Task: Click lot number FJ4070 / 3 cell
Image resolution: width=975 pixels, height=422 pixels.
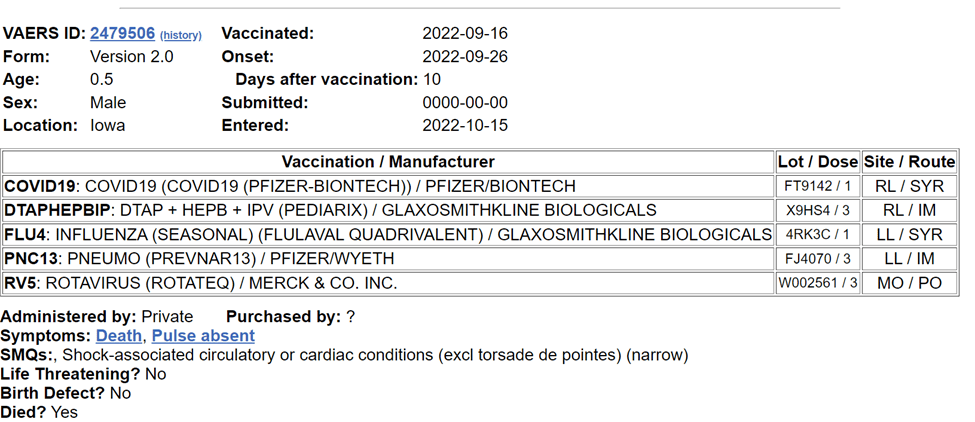Action: [818, 259]
